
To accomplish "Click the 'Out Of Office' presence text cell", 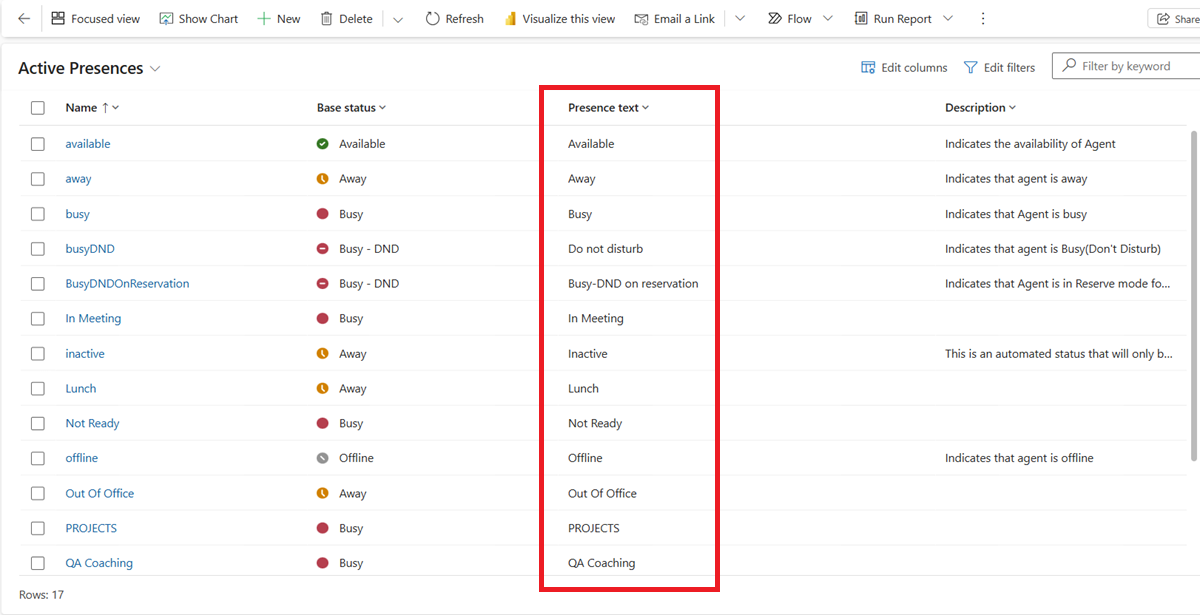I will click(602, 493).
